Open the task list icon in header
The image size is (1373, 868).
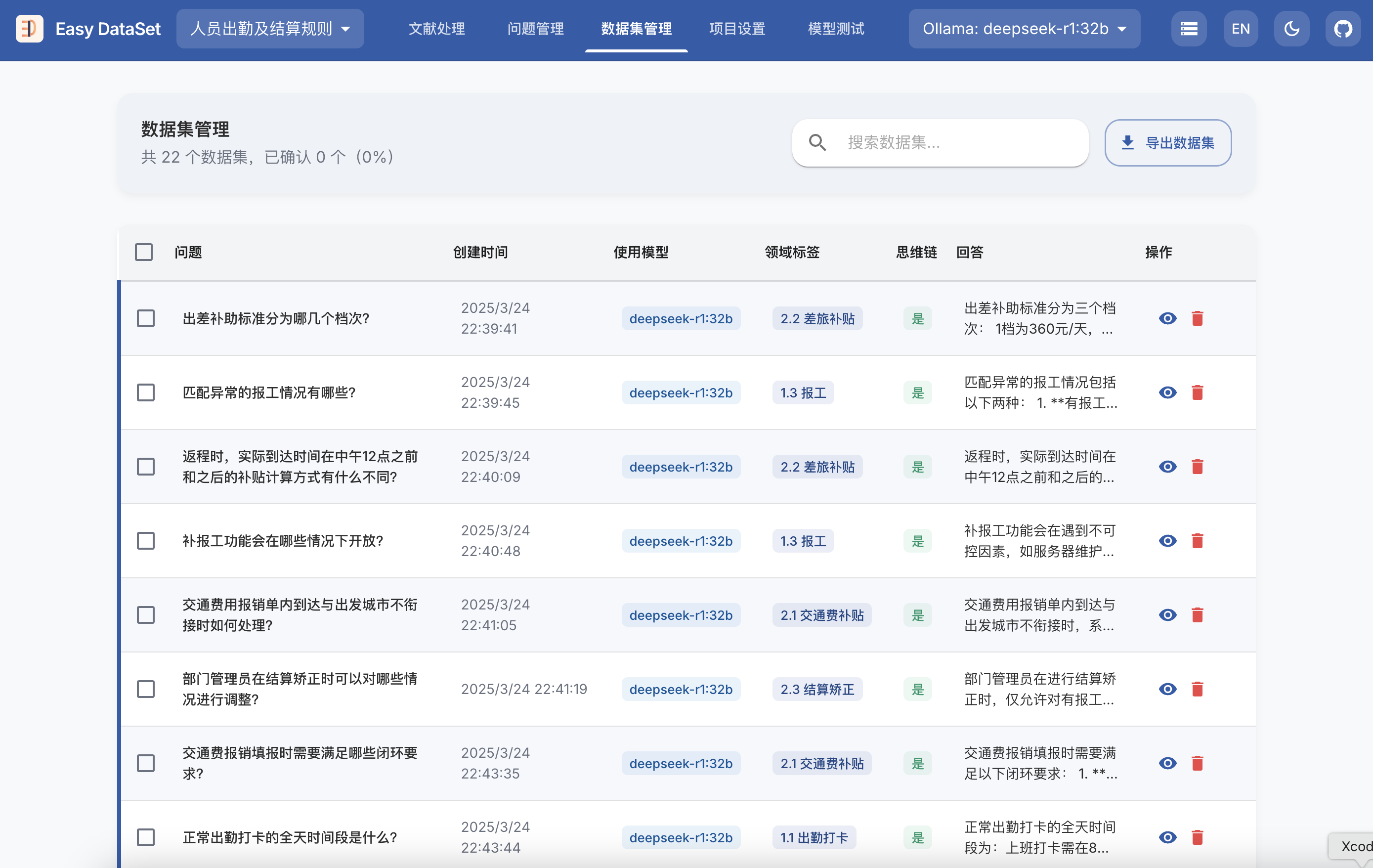[x=1189, y=29]
